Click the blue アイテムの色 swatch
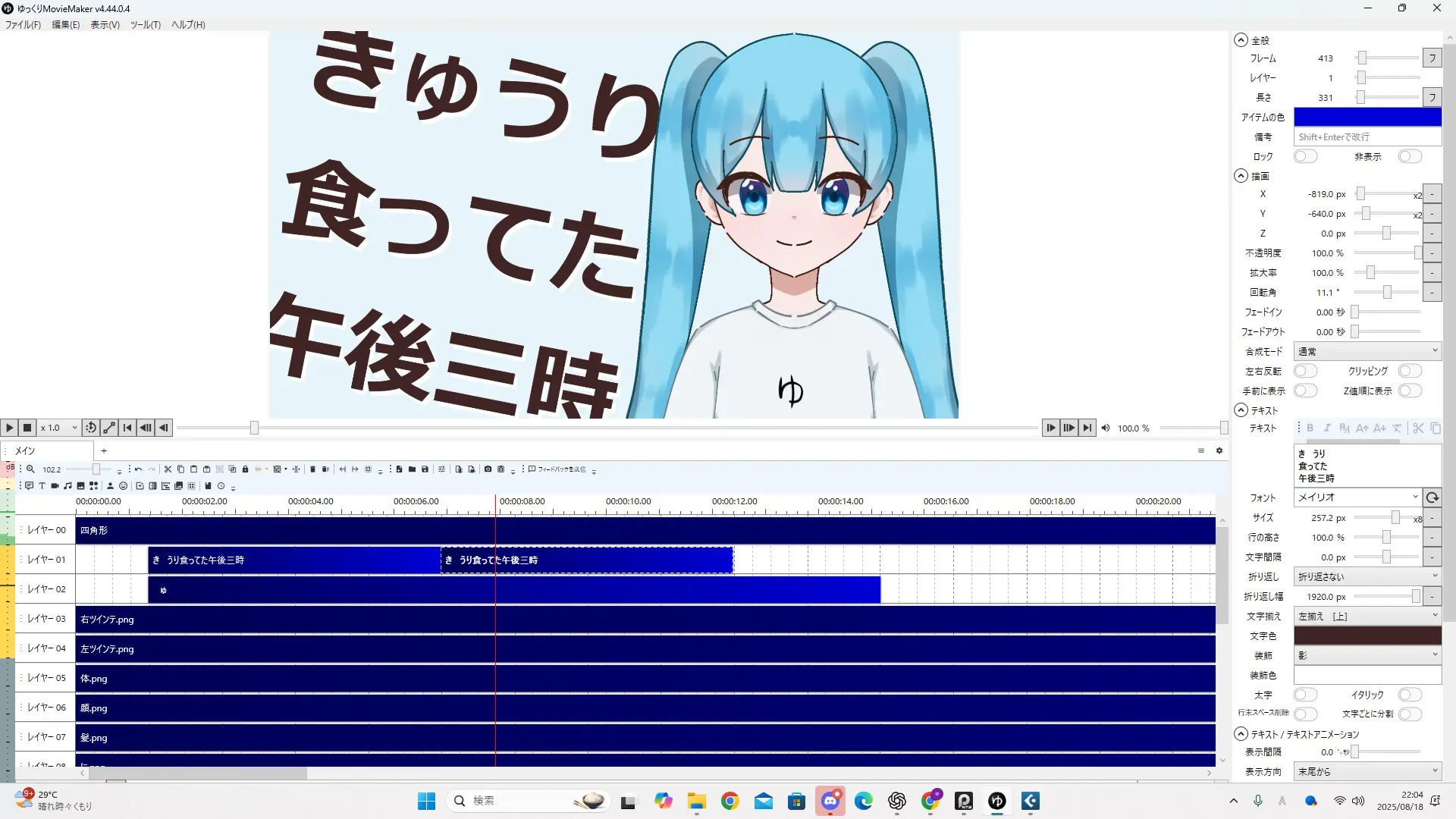Viewport: 1456px width, 819px height. point(1367,117)
